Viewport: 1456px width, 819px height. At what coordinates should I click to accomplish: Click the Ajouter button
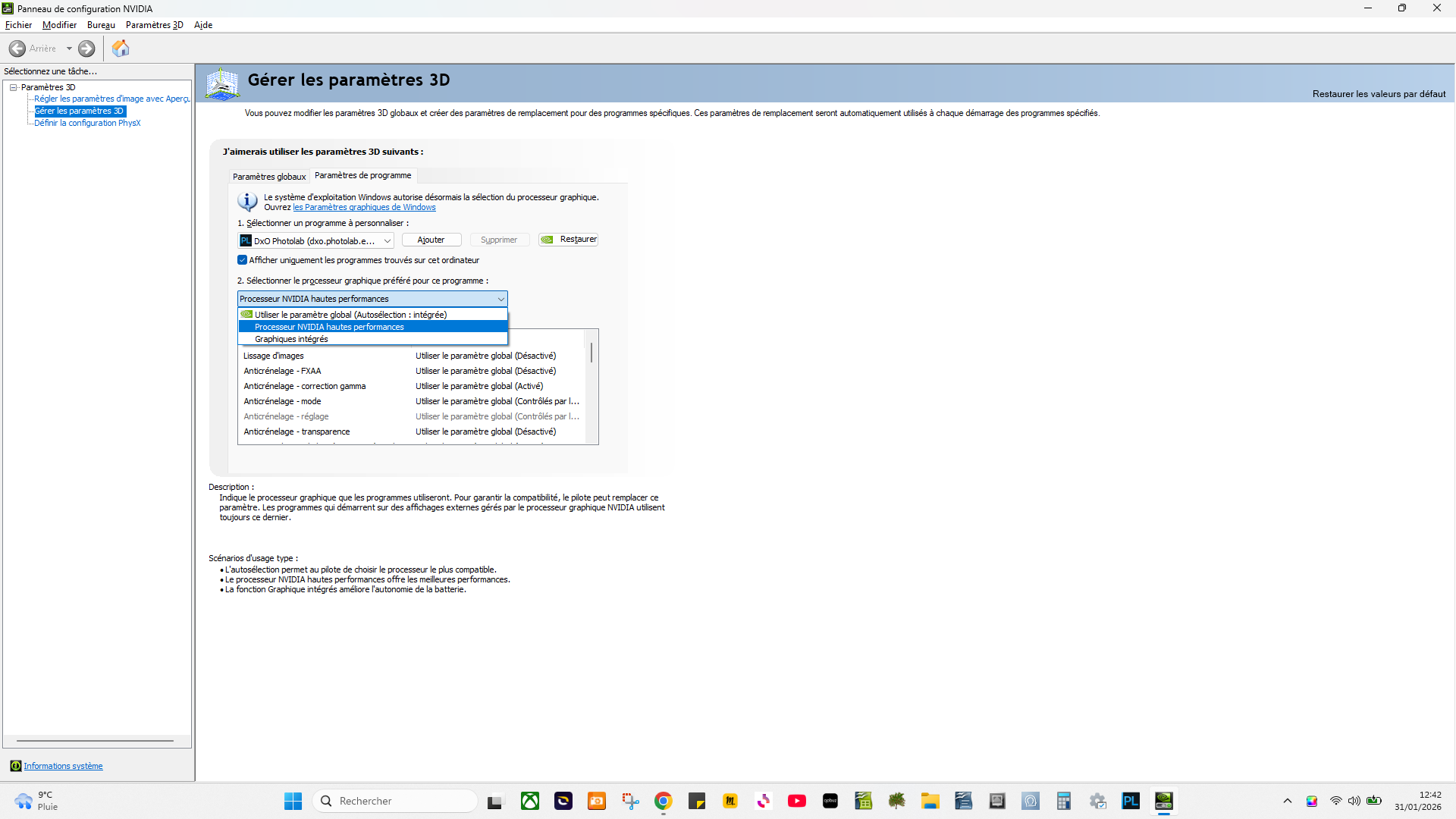click(x=431, y=240)
